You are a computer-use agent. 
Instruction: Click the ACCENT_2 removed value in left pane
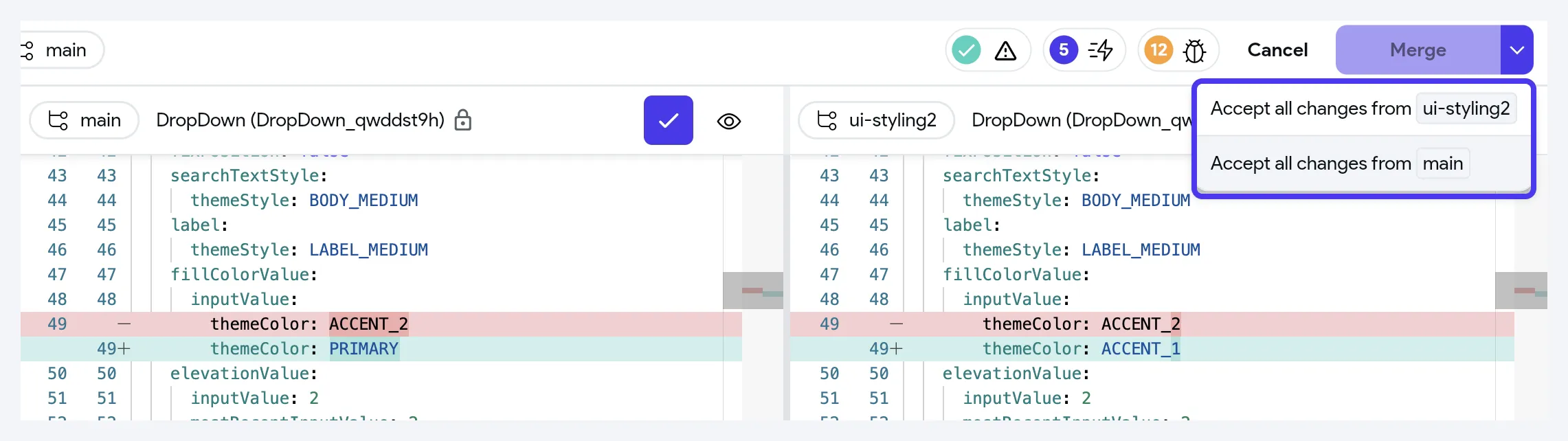pos(369,324)
